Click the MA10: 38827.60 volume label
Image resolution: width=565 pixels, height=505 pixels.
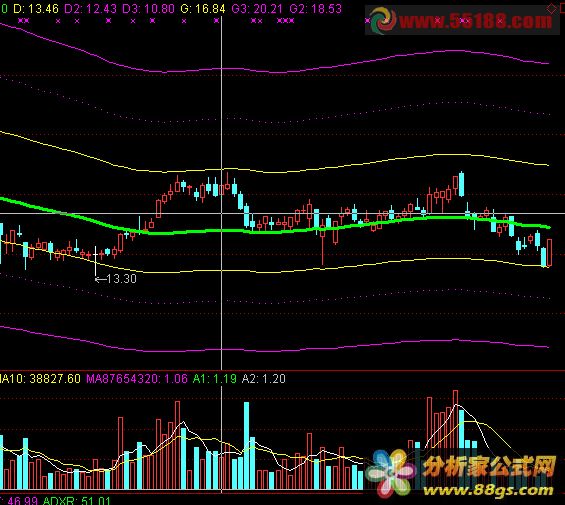tap(40, 378)
